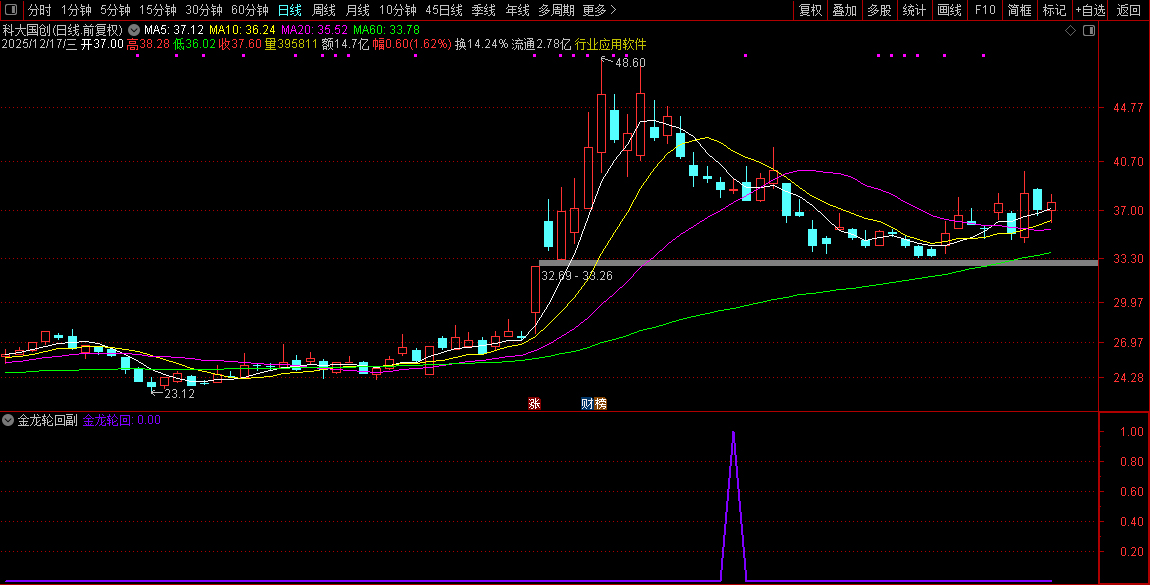Open the 财 info marker on the chart

[x=587, y=404]
